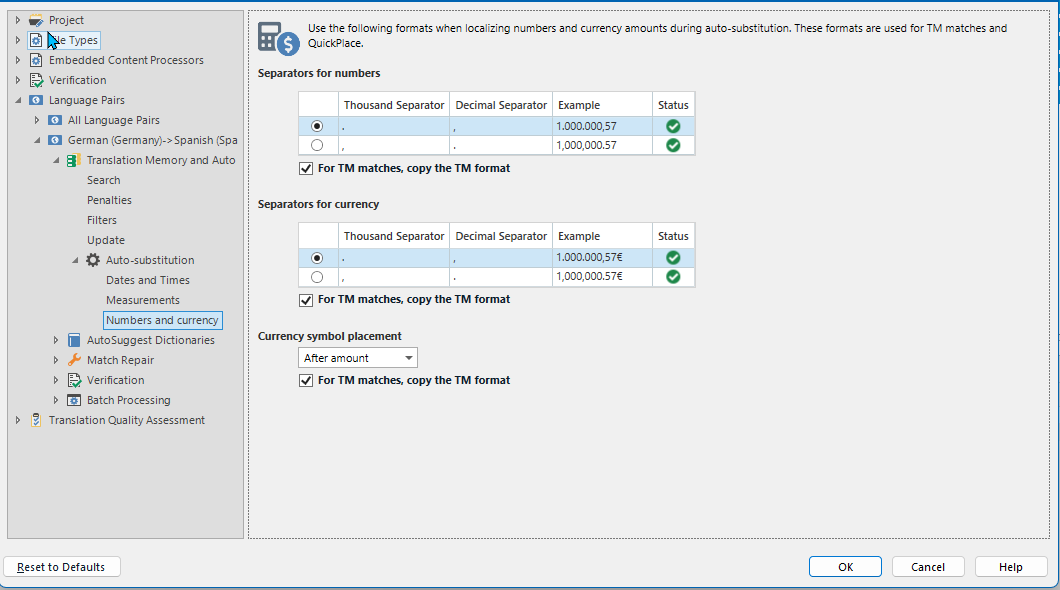Click the 1,000,000.57€ example cell
Image resolution: width=1060 pixels, height=590 pixels.
(x=602, y=276)
